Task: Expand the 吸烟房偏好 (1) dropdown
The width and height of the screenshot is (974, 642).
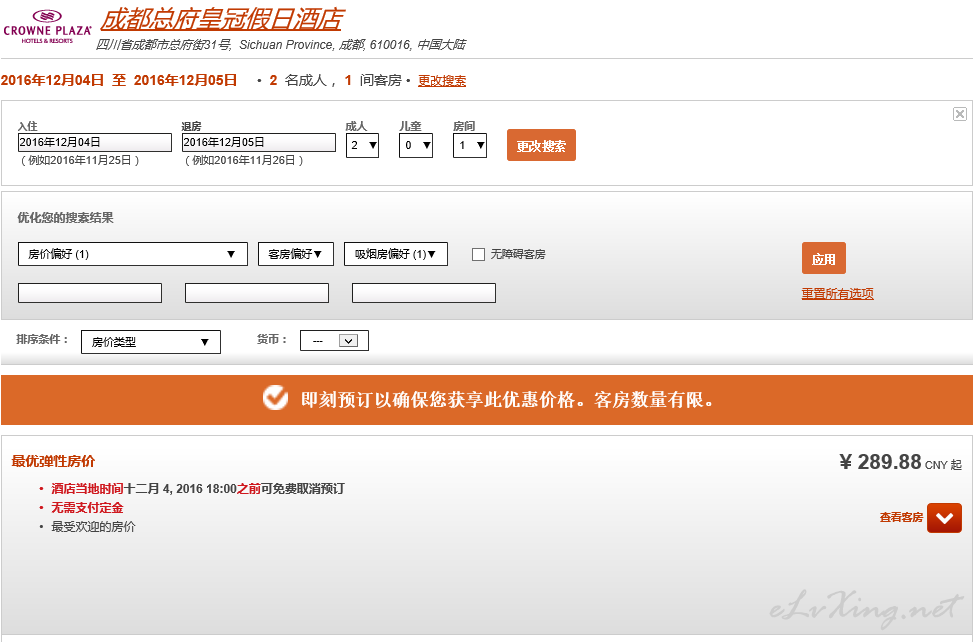Action: [396, 254]
